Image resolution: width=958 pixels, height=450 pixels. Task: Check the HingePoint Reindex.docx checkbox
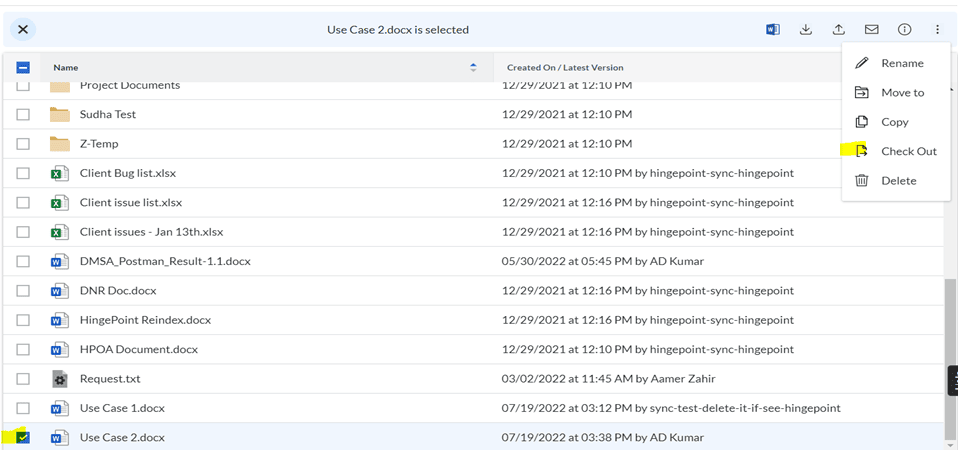tap(23, 320)
